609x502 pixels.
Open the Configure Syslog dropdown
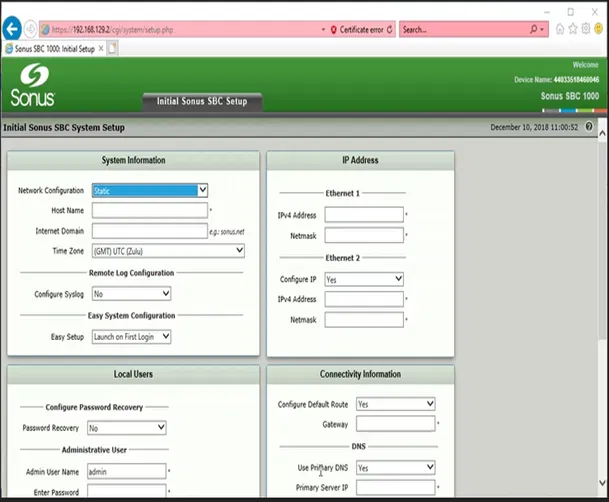click(x=131, y=294)
